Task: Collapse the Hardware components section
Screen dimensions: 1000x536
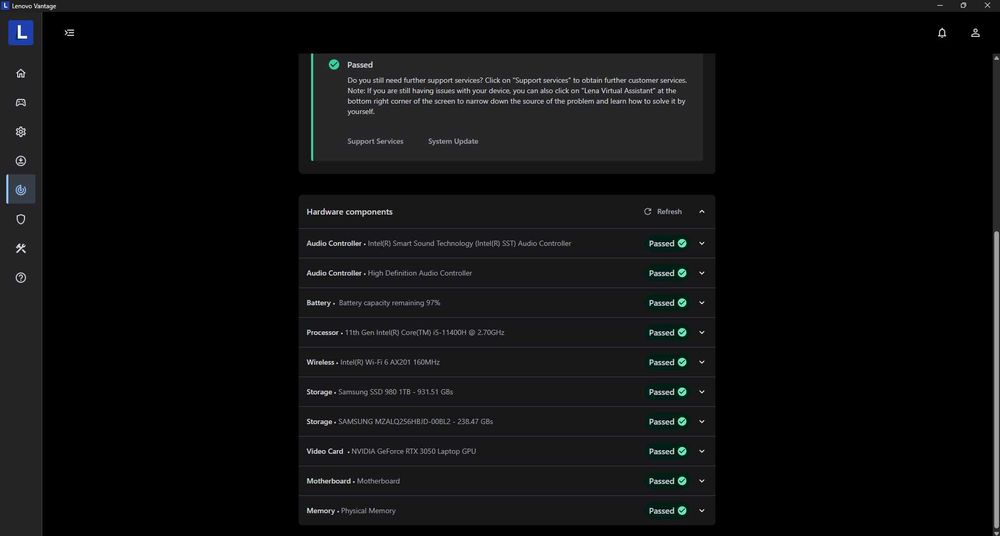Action: (702, 212)
